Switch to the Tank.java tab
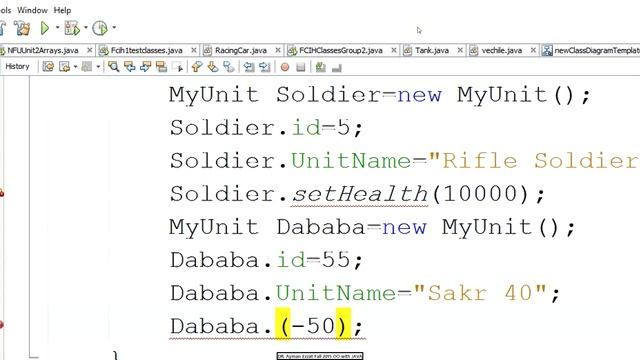Viewport: 640px width, 360px height. tap(431, 51)
